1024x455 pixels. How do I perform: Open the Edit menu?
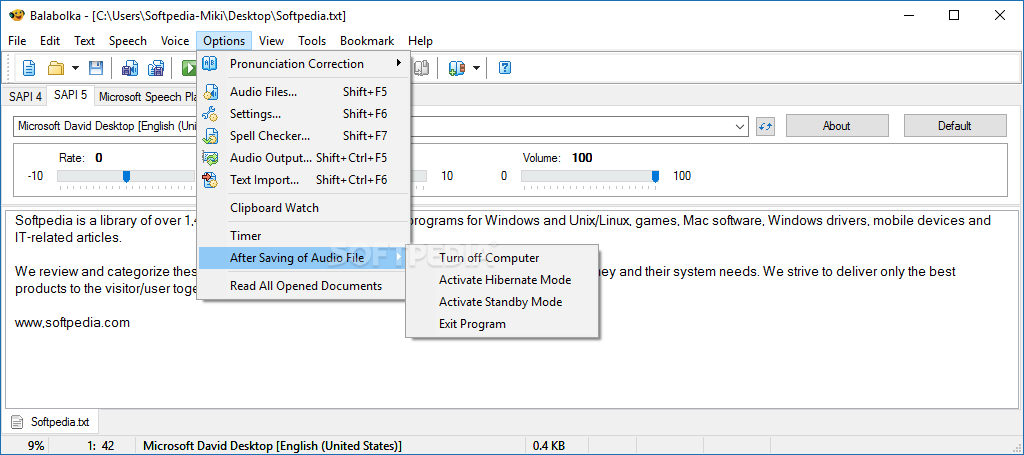point(50,40)
